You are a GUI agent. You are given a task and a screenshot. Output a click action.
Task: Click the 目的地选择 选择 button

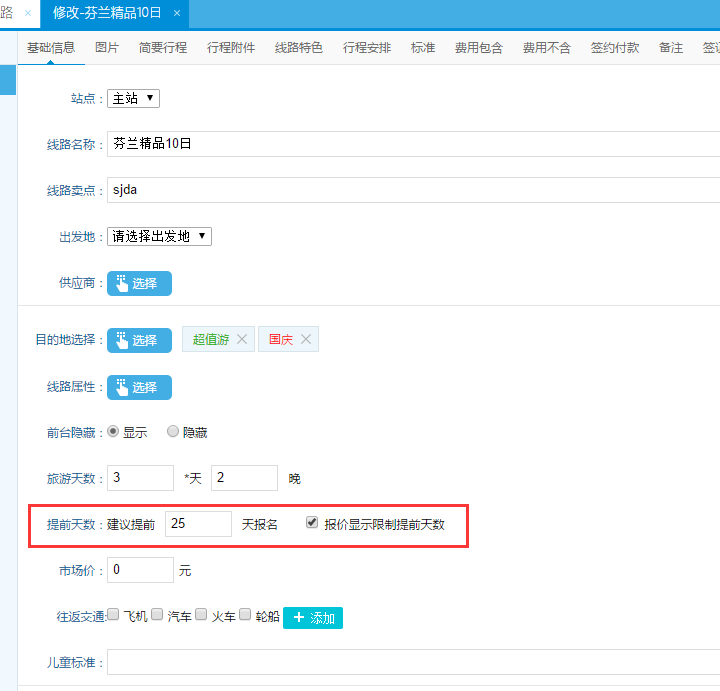(x=139, y=340)
